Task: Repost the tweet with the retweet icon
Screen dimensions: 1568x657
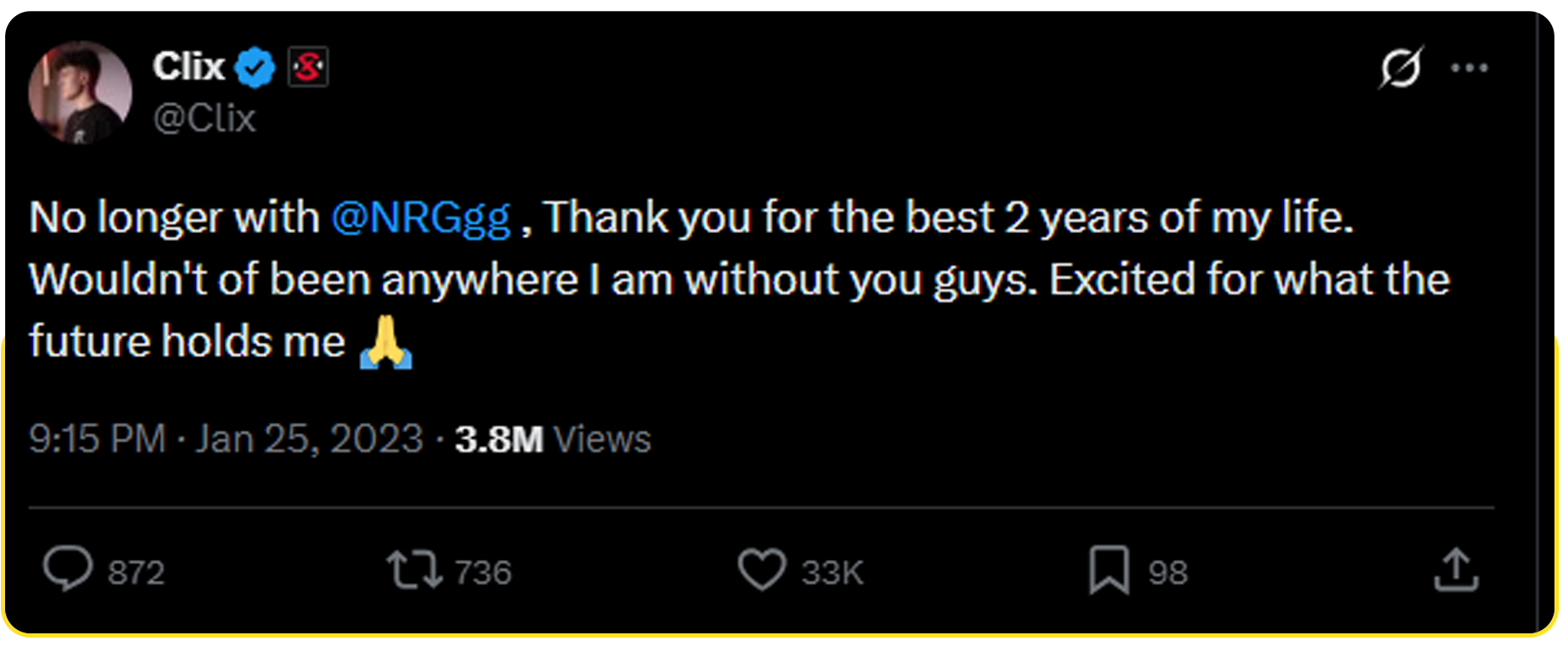Action: (414, 569)
